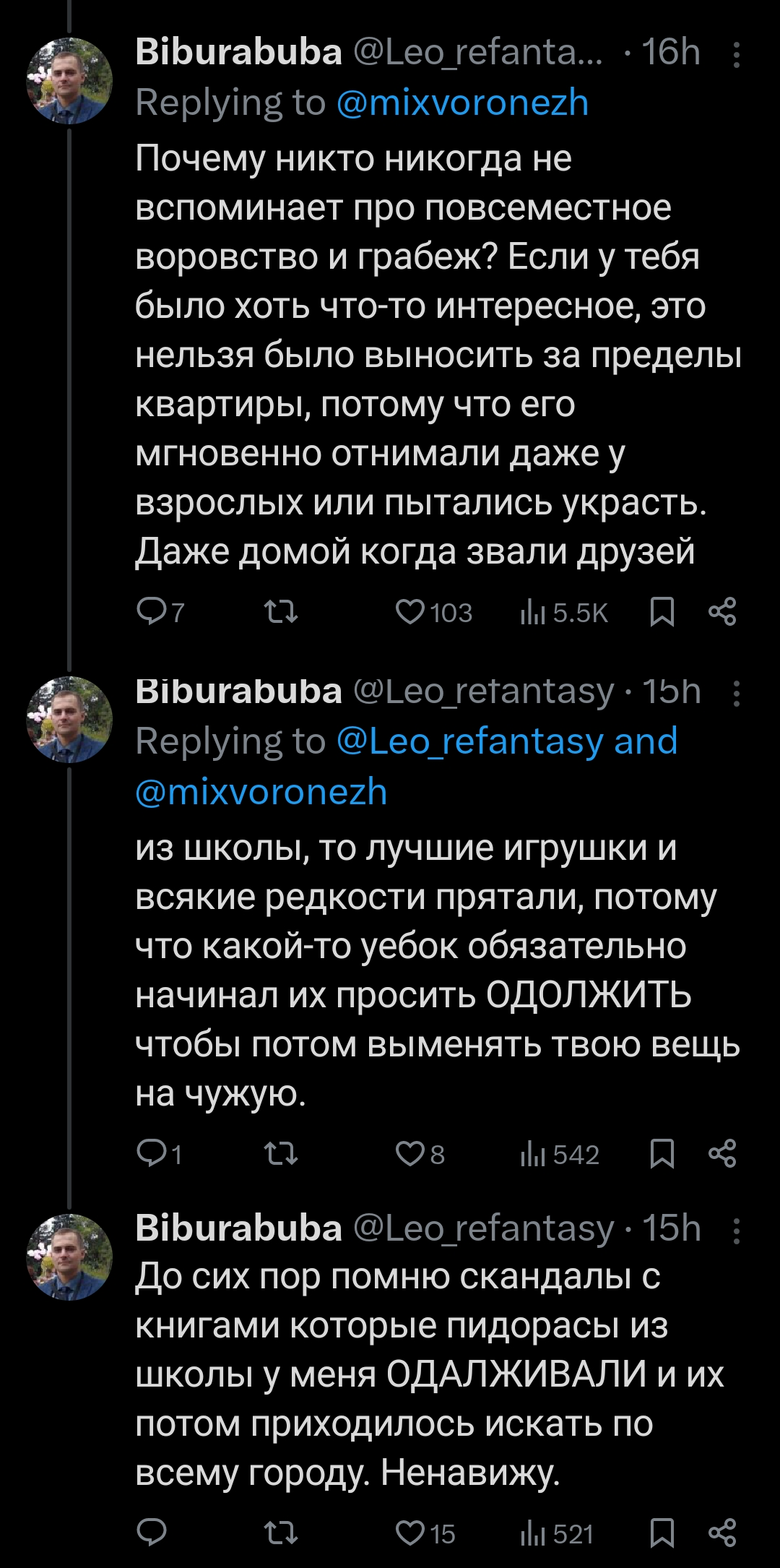Open @mixvoronezh profile link in first tweet
Screen dimensions: 780x1568
coord(462,103)
